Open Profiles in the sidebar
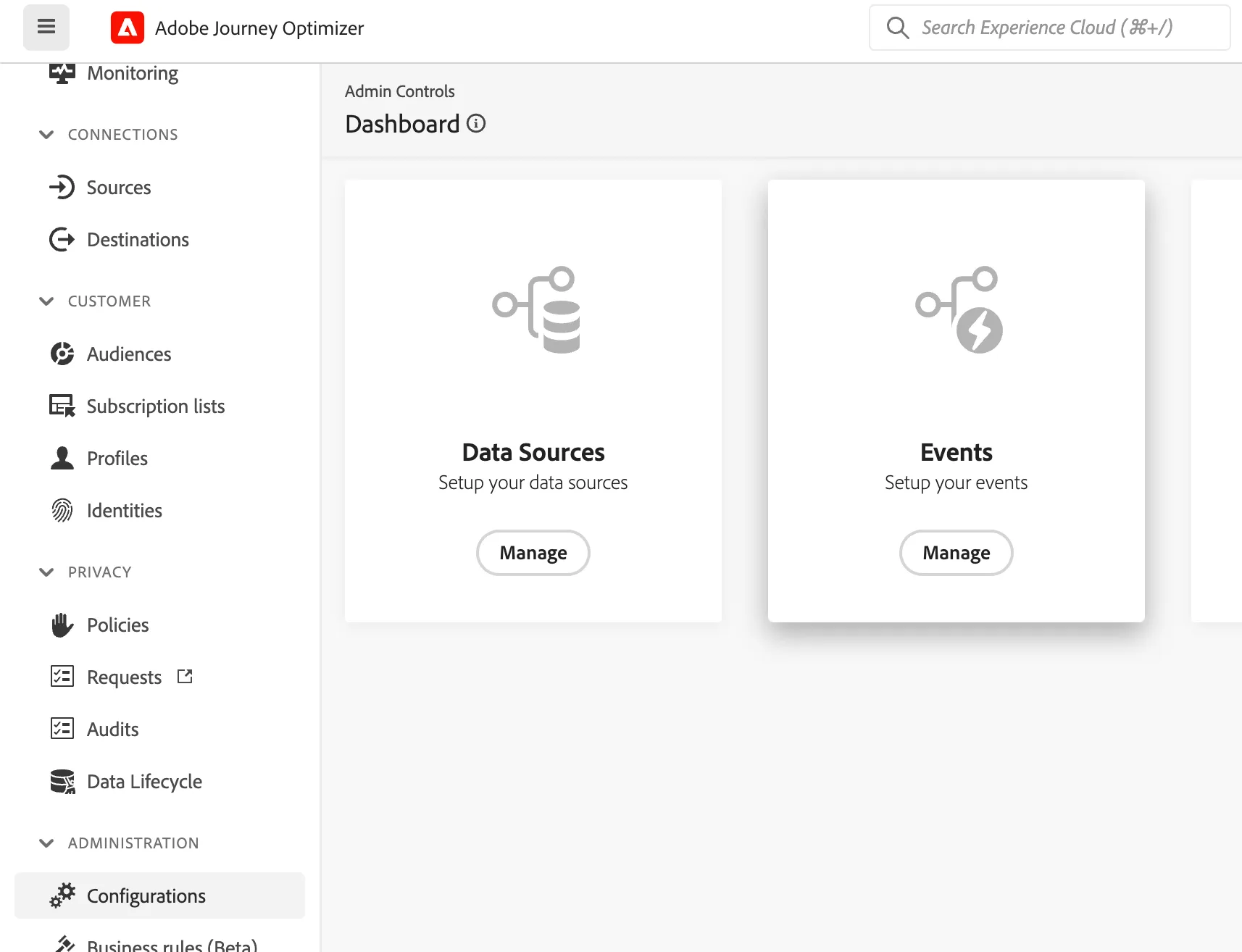This screenshot has height=952, width=1242. [x=117, y=459]
